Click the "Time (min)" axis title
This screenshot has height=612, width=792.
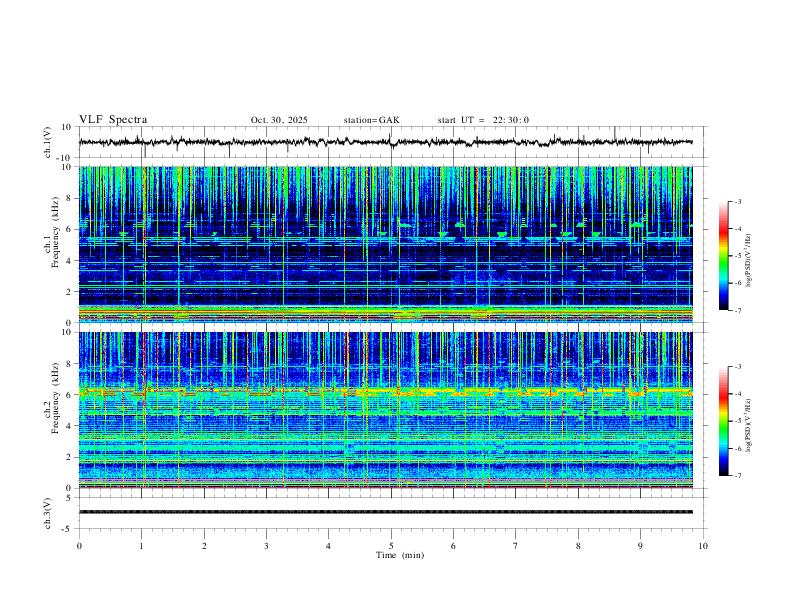(x=400, y=555)
